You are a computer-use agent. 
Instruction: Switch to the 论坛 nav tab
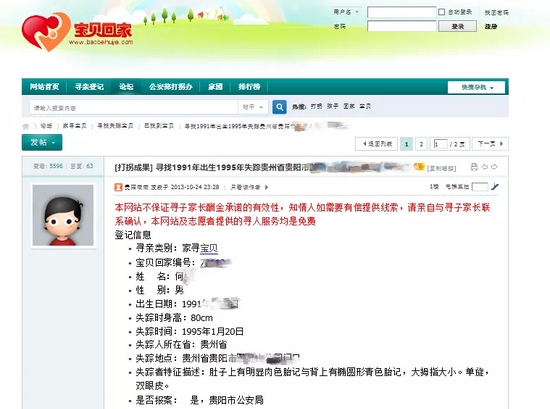point(126,87)
